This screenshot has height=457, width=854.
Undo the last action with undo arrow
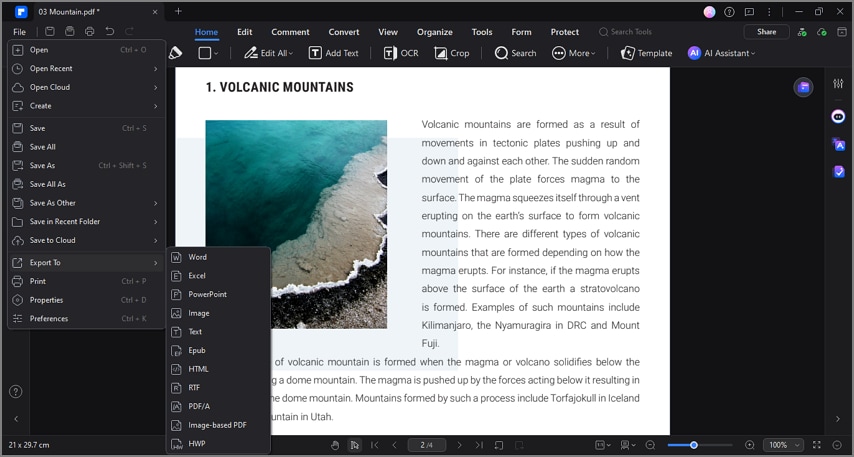[109, 32]
